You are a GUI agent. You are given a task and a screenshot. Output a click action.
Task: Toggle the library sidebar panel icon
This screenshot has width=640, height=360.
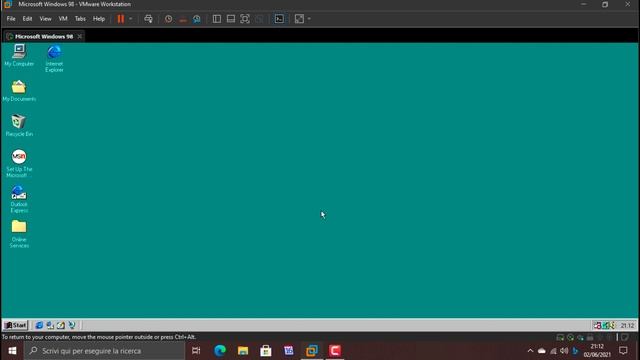(x=217, y=19)
